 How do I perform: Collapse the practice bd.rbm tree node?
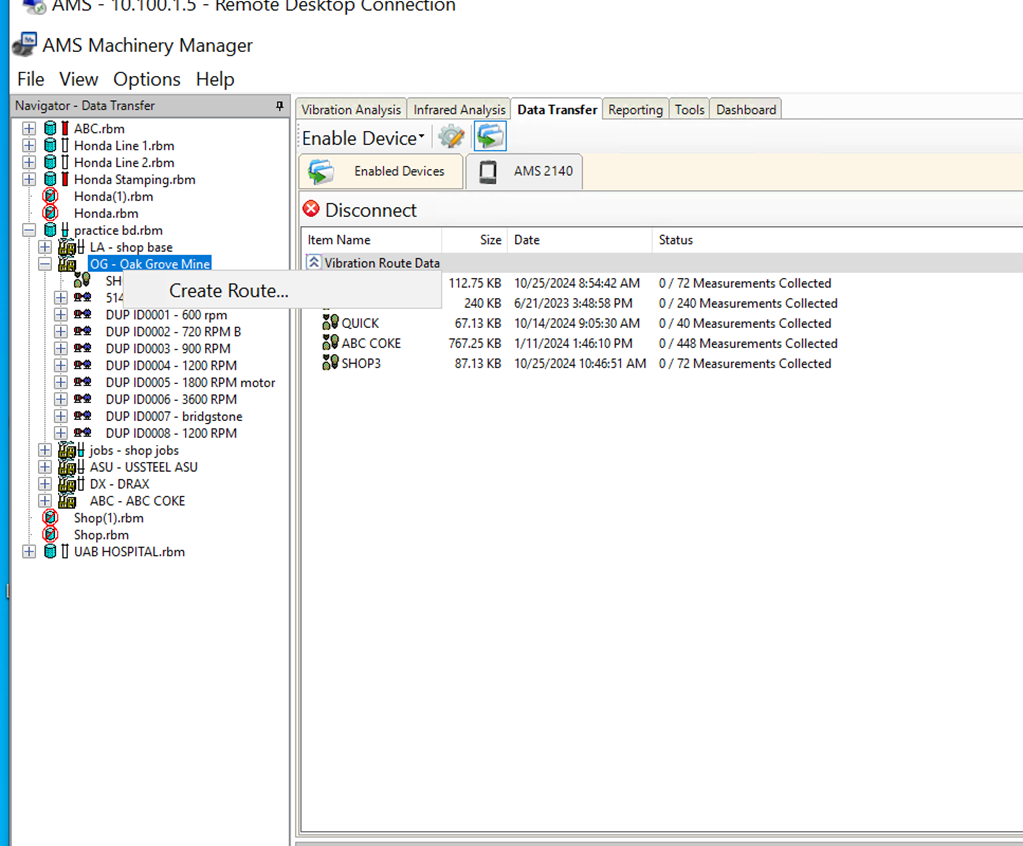tap(29, 230)
